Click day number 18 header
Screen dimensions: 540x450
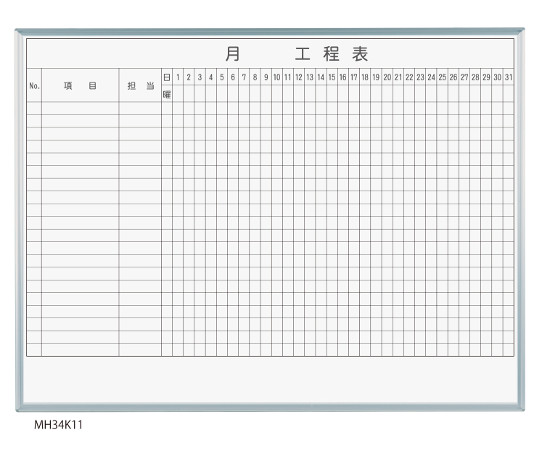coord(365,77)
